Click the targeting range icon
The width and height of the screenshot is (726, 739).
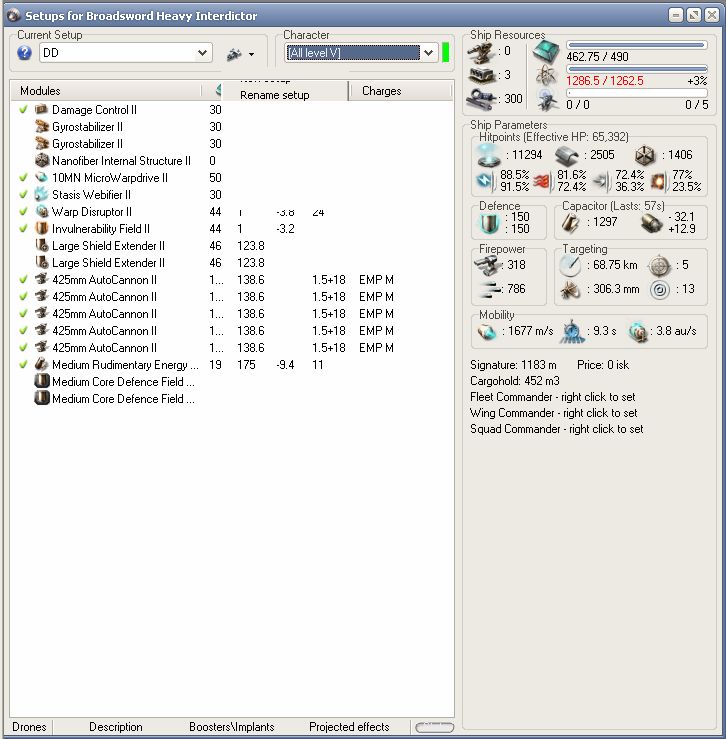point(570,265)
